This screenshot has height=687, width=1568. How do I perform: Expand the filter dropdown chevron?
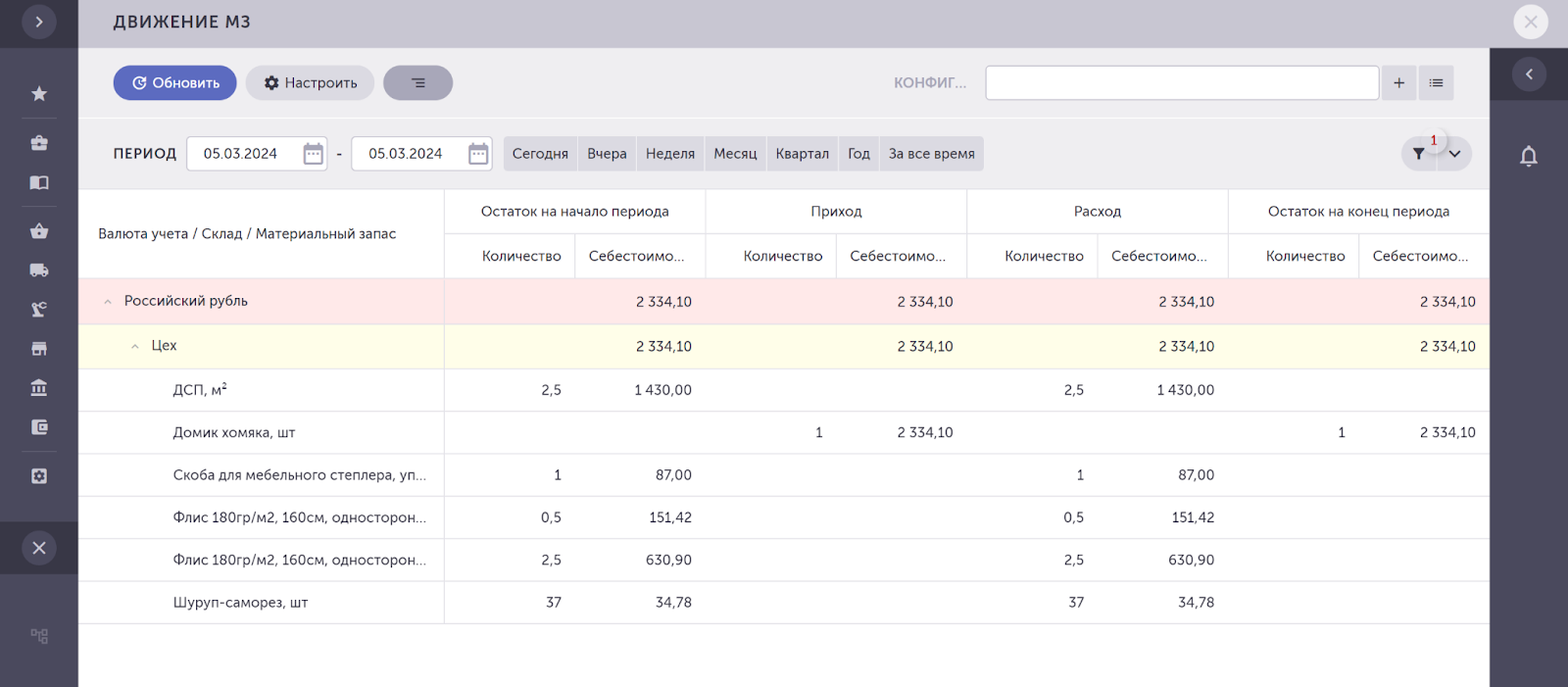click(x=1455, y=154)
